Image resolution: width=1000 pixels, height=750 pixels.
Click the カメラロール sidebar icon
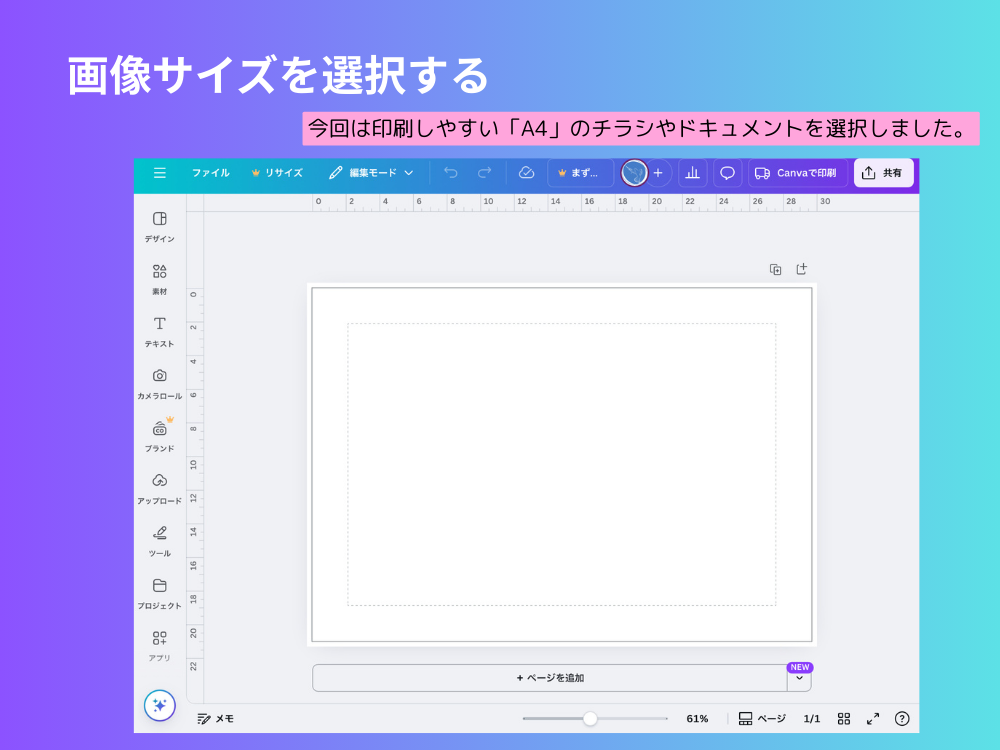click(160, 380)
